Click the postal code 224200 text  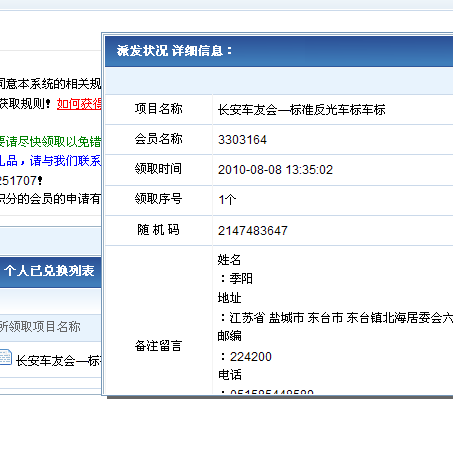click(251, 357)
